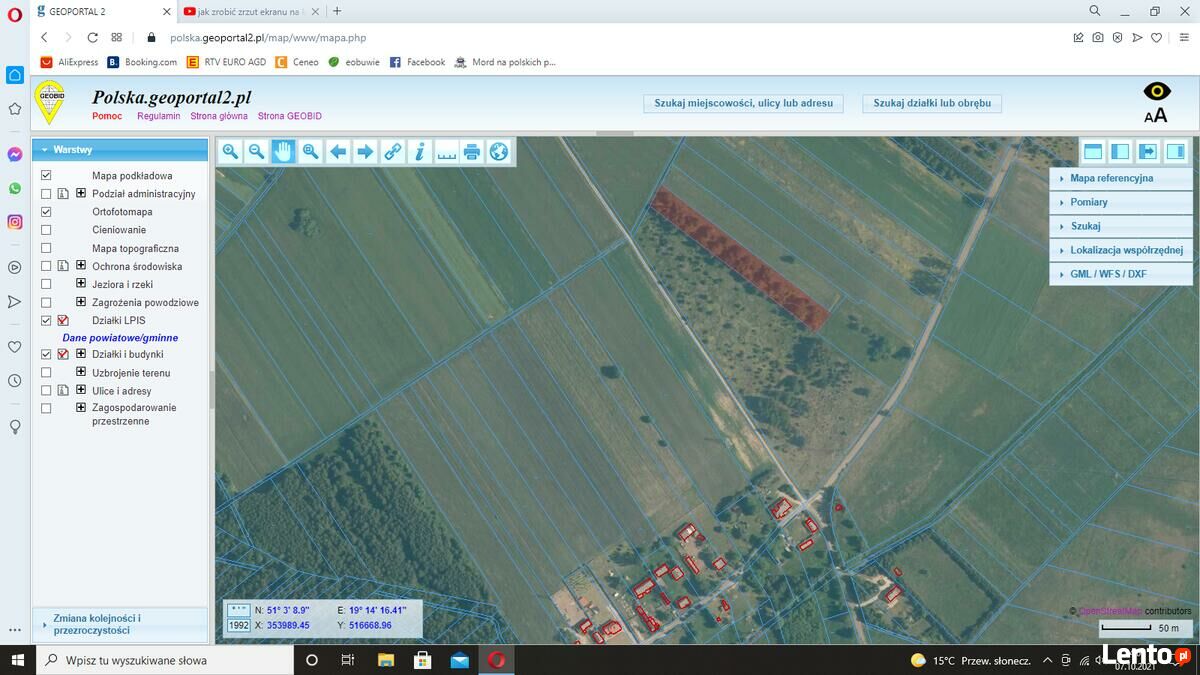The image size is (1200, 675).
Task: Enable Zagrożenia powodziowe layer checkbox
Action: tap(46, 302)
